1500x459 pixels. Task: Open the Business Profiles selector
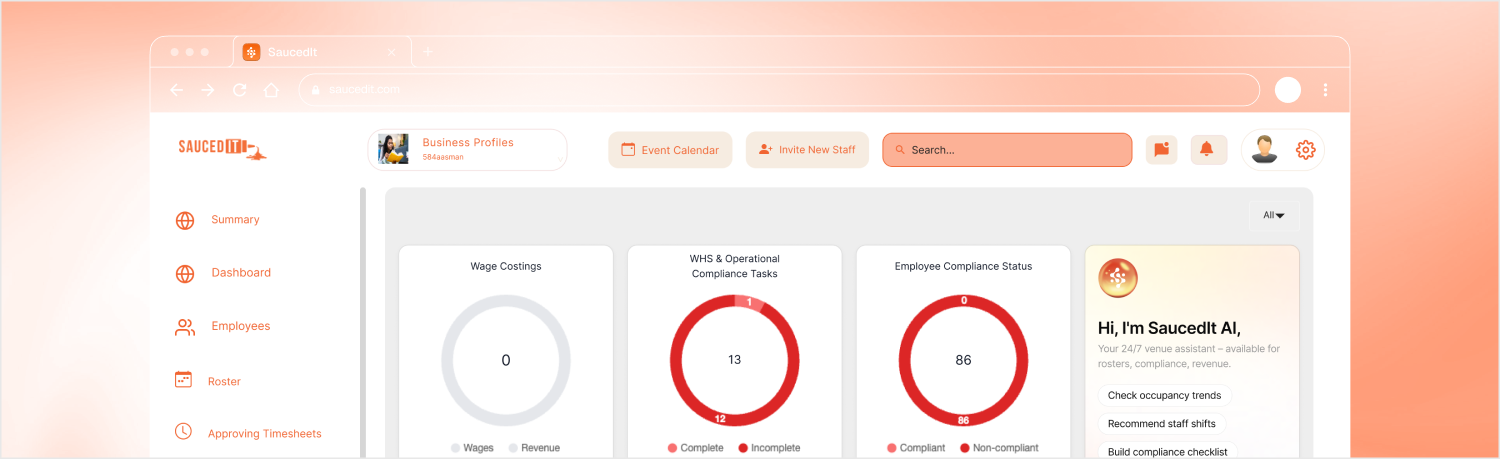[467, 149]
